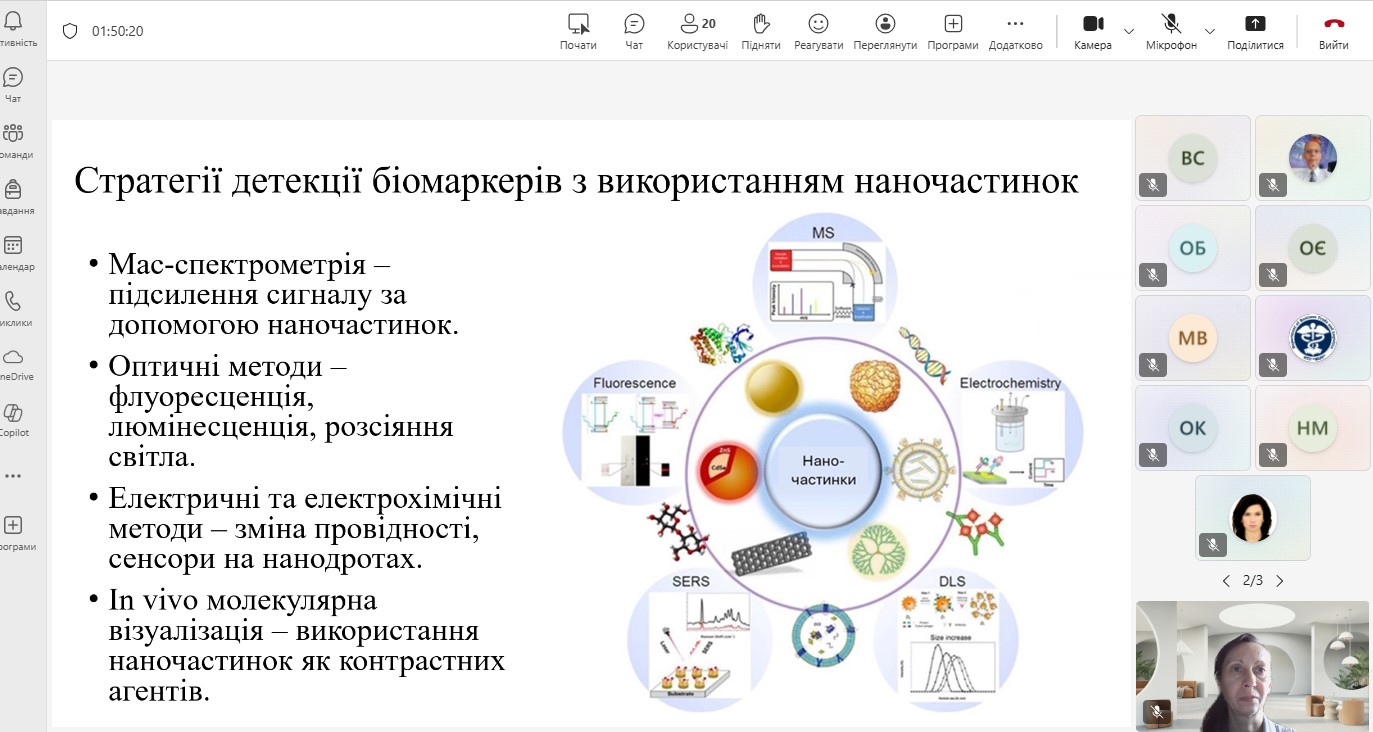Image resolution: width=1373 pixels, height=732 pixels.
Task: Open Виклики in the left sidebar
Action: (x=14, y=308)
